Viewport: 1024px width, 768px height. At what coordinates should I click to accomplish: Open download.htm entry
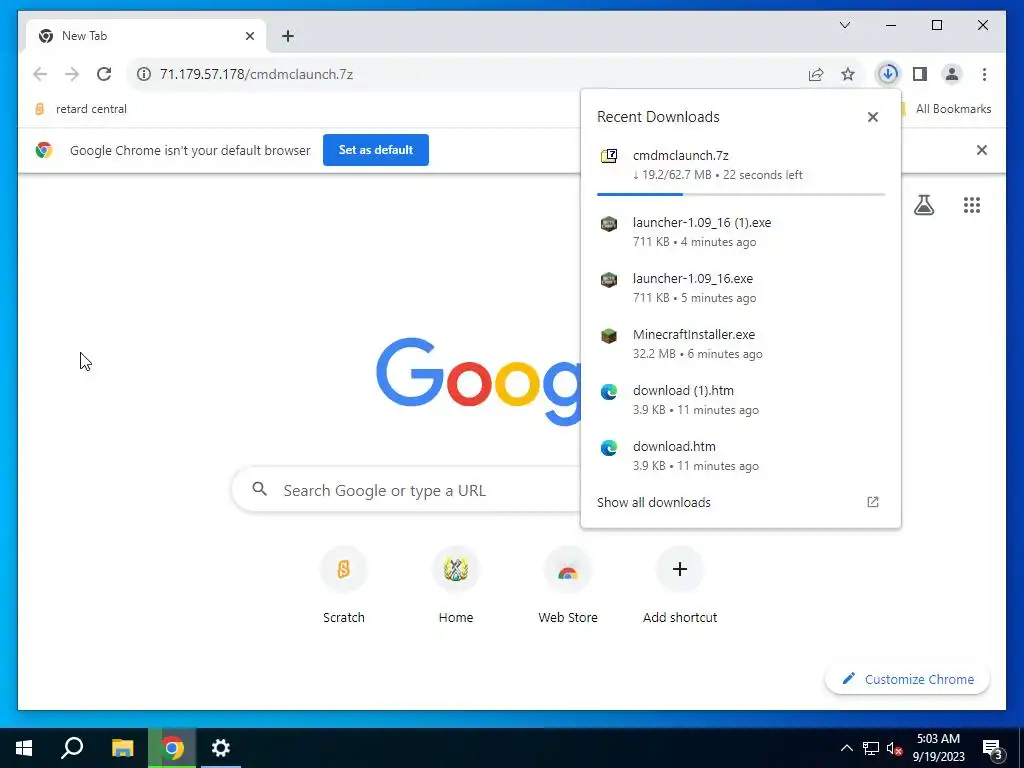tap(741, 456)
